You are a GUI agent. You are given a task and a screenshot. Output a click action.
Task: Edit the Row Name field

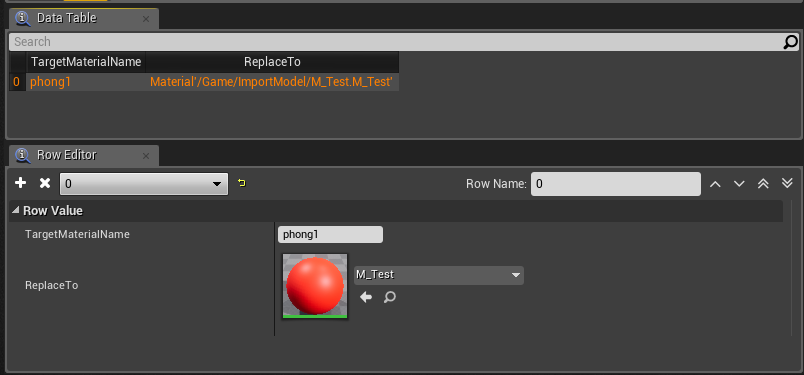point(616,184)
